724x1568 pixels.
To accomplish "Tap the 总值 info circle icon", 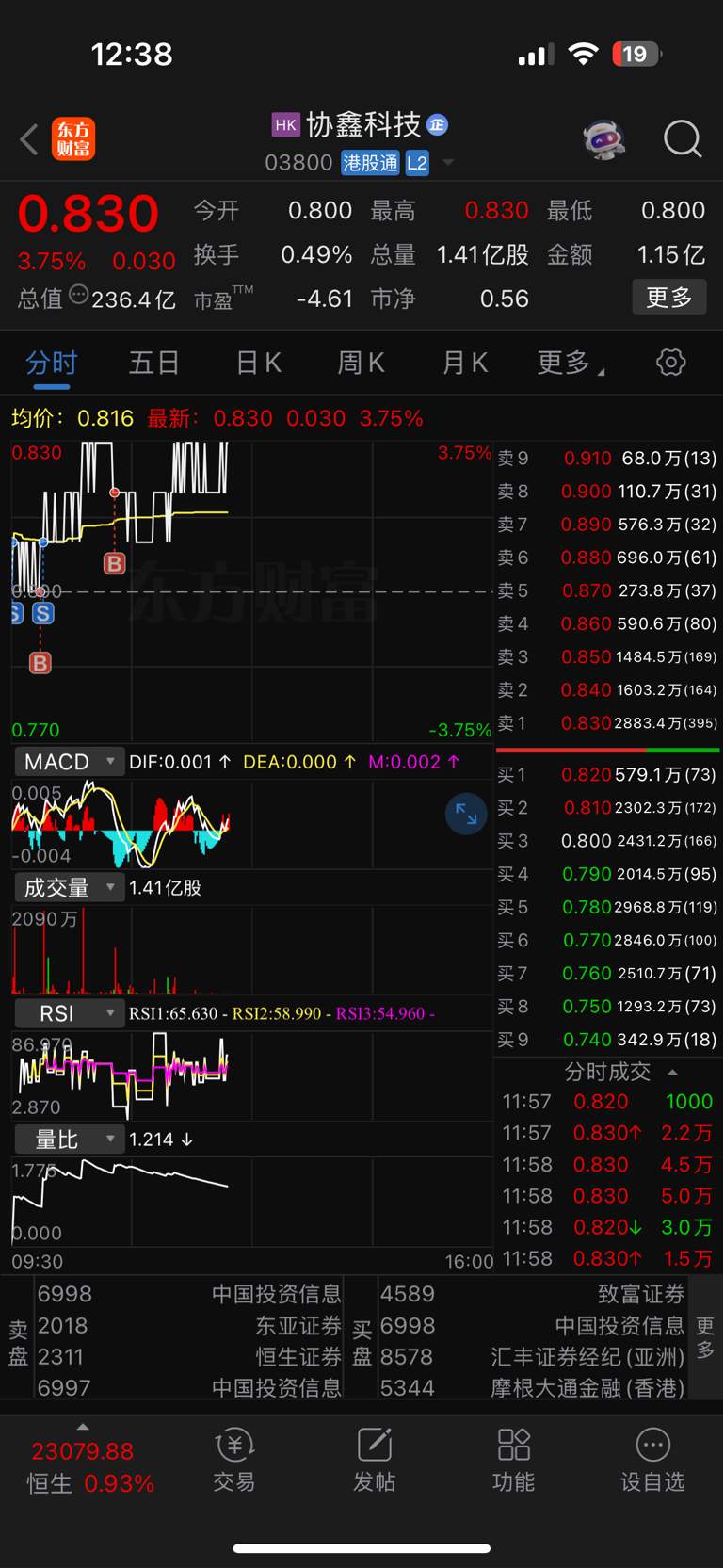I will (x=79, y=295).
